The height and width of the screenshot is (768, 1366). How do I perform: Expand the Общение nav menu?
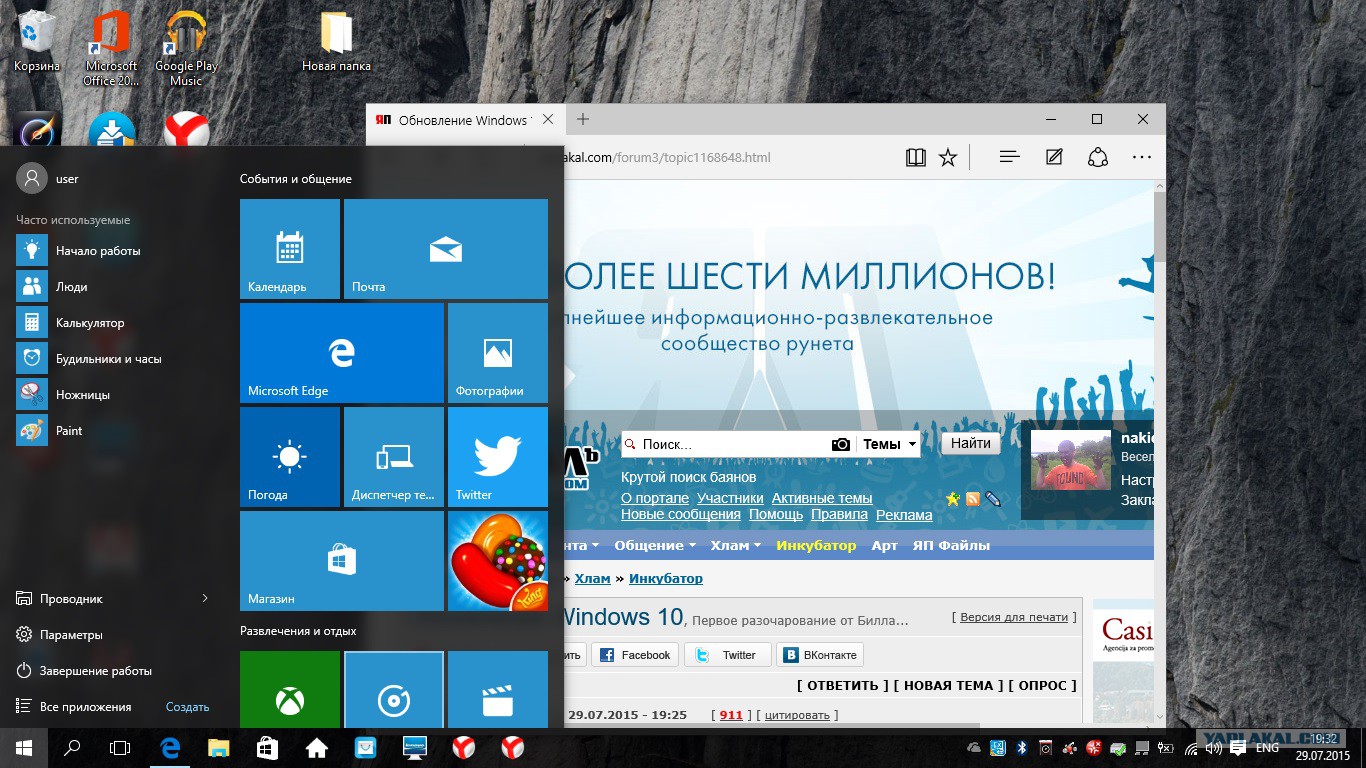[x=655, y=545]
